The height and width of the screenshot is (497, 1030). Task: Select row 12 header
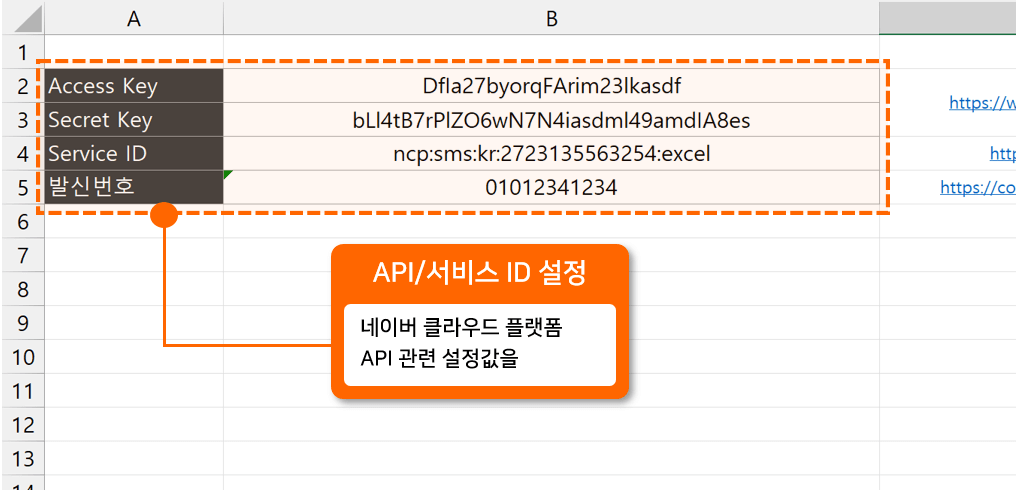[x=23, y=425]
